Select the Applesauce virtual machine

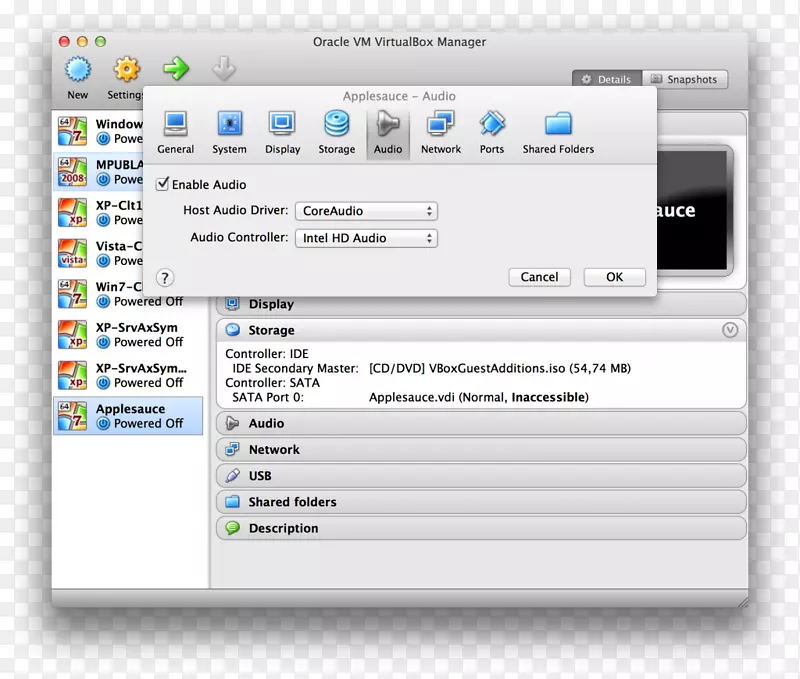128,416
